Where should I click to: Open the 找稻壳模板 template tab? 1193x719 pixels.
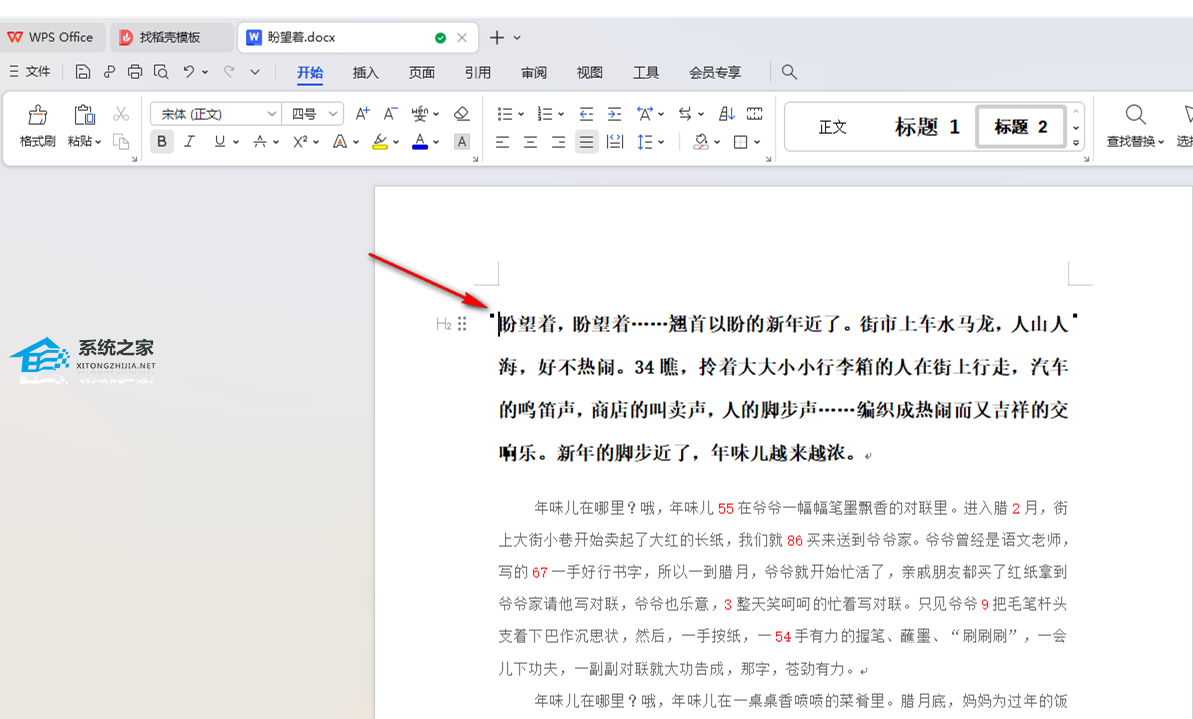tap(171, 37)
